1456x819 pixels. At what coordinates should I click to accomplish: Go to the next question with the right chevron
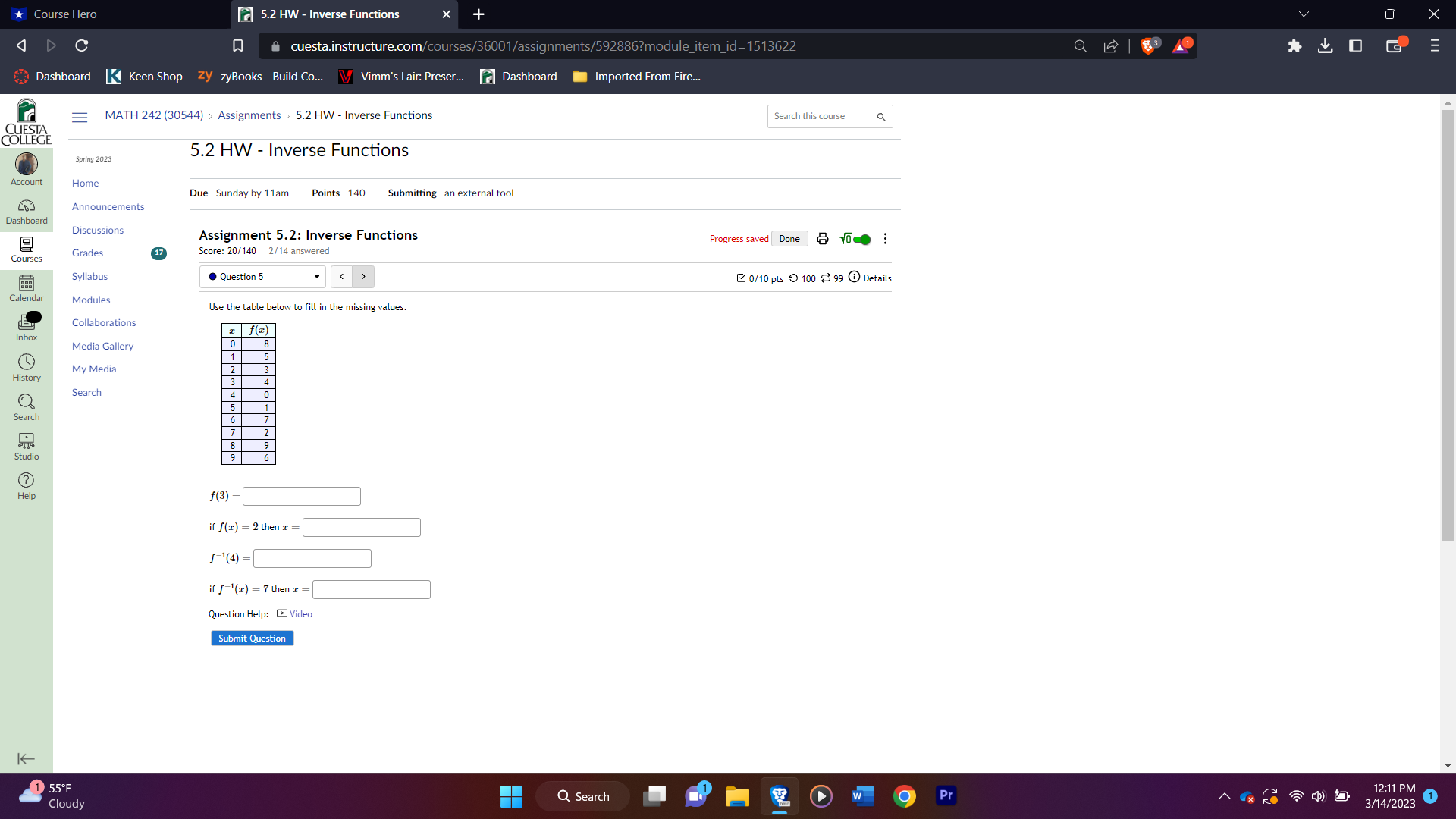point(364,276)
